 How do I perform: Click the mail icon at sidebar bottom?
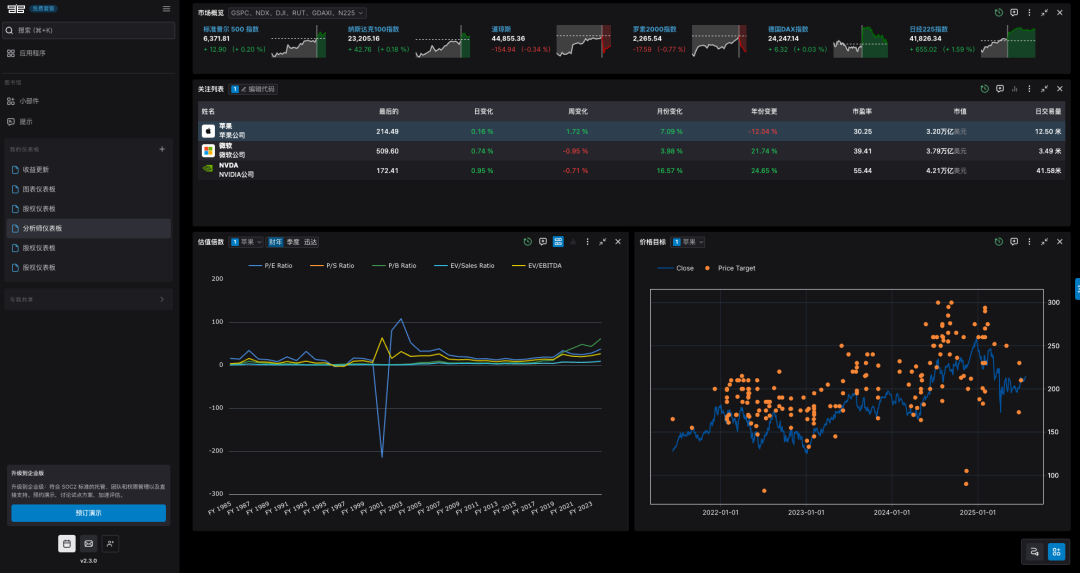(x=89, y=544)
